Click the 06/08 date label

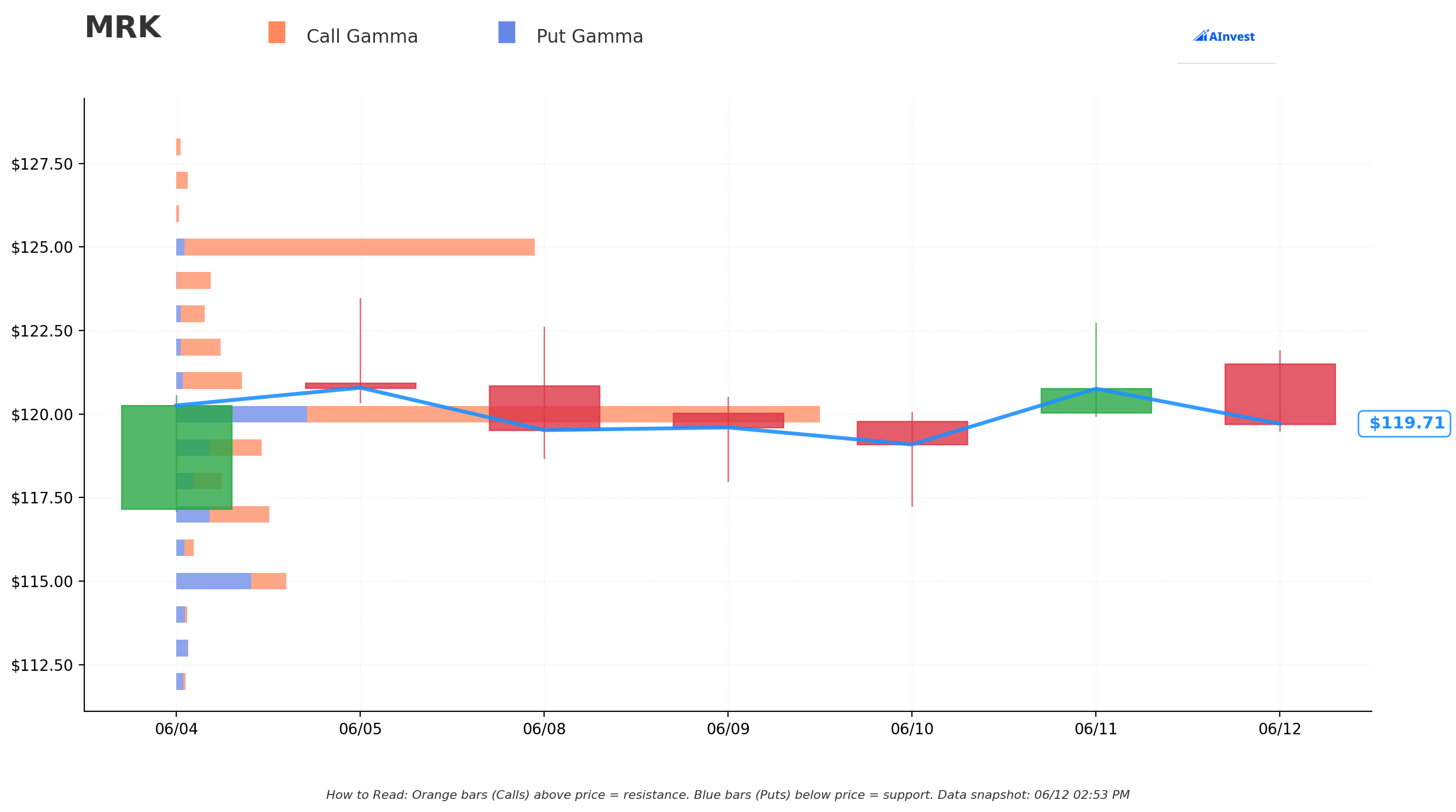click(x=544, y=729)
